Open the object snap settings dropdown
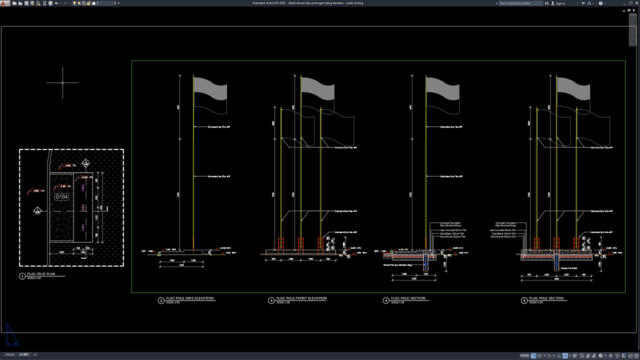The width and height of the screenshot is (640, 360). pos(570,356)
